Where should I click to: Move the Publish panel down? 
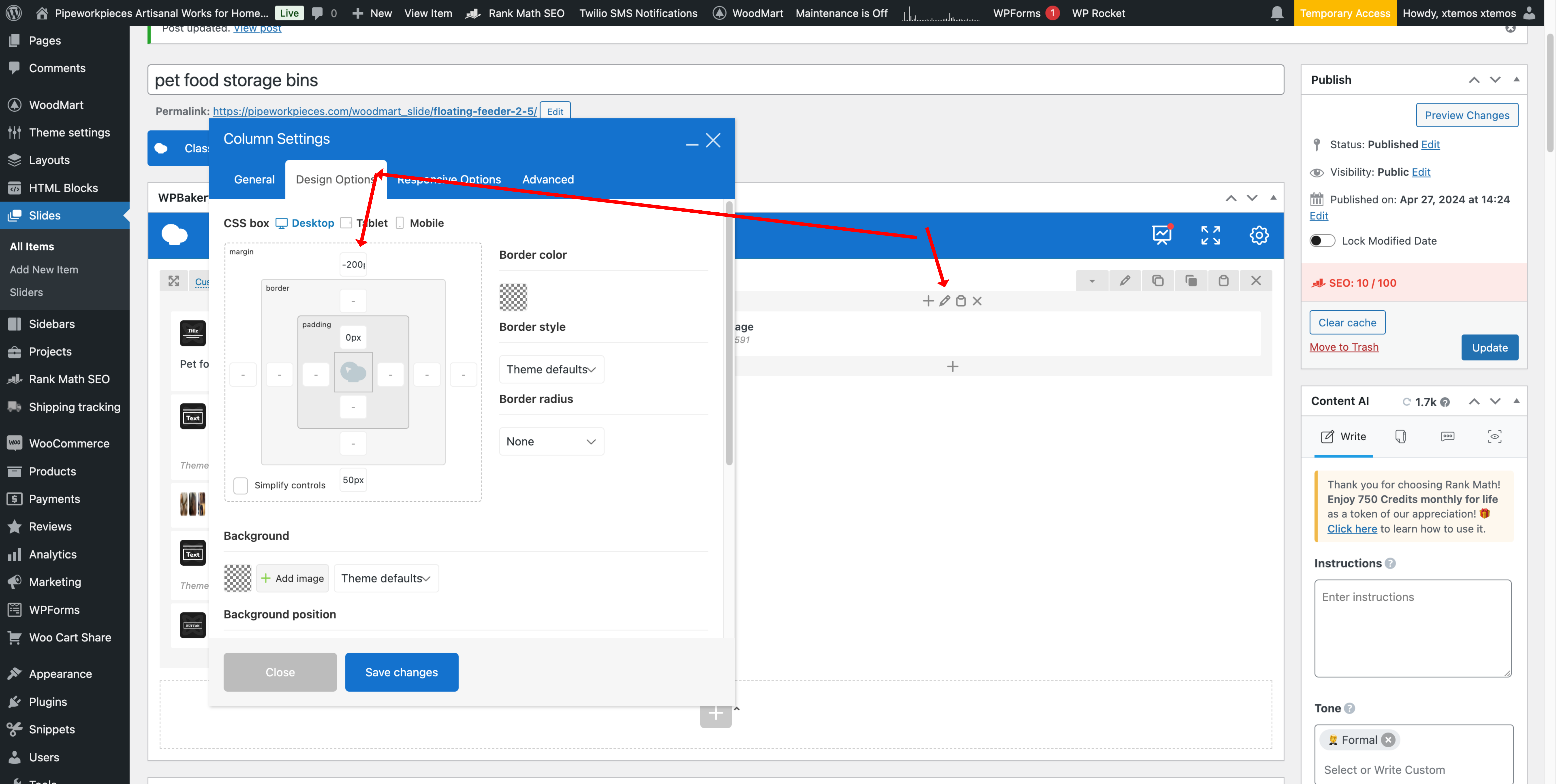tap(1495, 80)
